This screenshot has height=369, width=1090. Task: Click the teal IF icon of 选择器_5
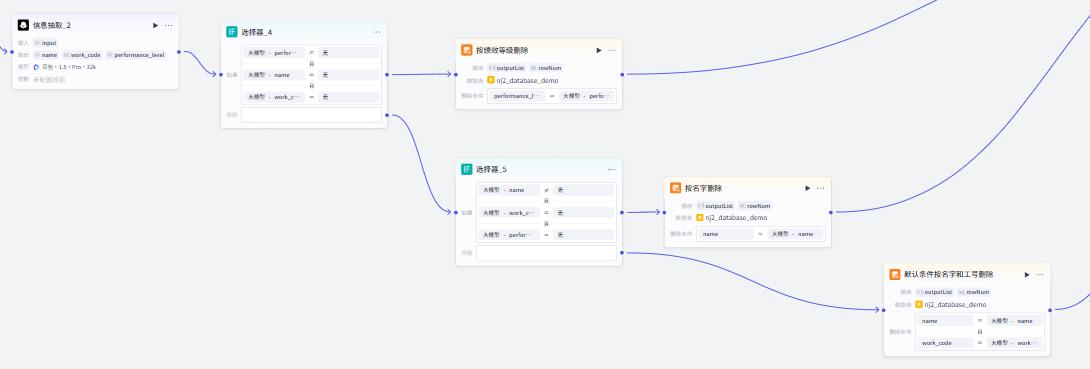click(467, 169)
